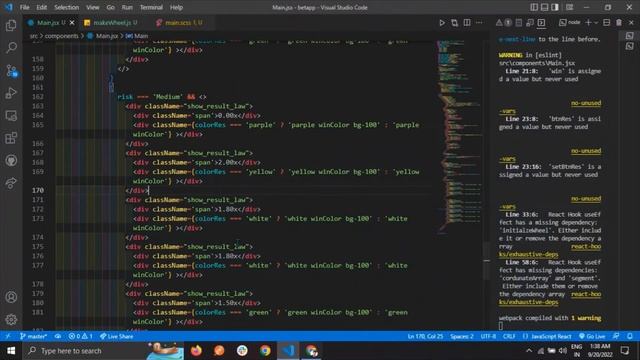Click the components breadcrumb segment
This screenshot has width=640, height=360.
pos(61,36)
